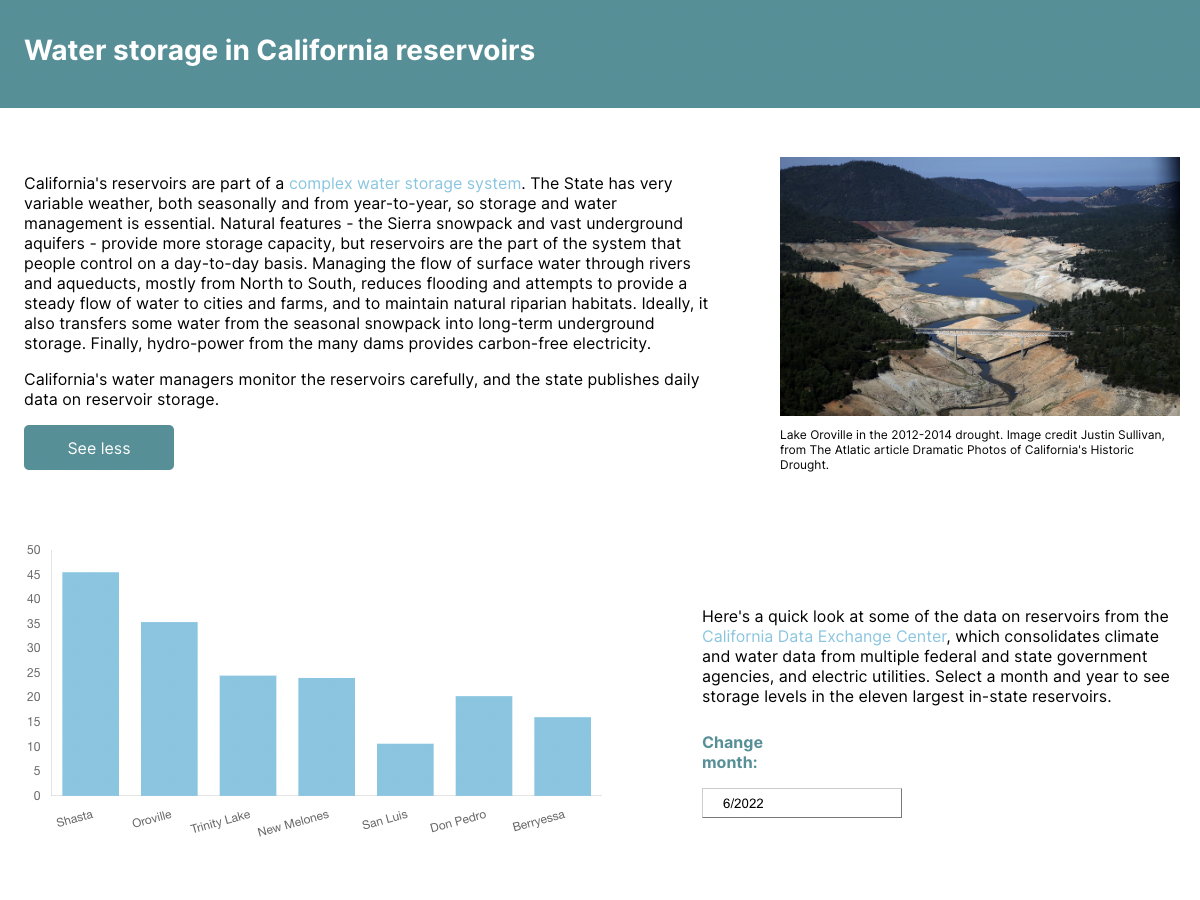Viewport: 1200px width, 900px height.
Task: Select the Berryessa bar in the chart
Action: pyautogui.click(x=562, y=756)
